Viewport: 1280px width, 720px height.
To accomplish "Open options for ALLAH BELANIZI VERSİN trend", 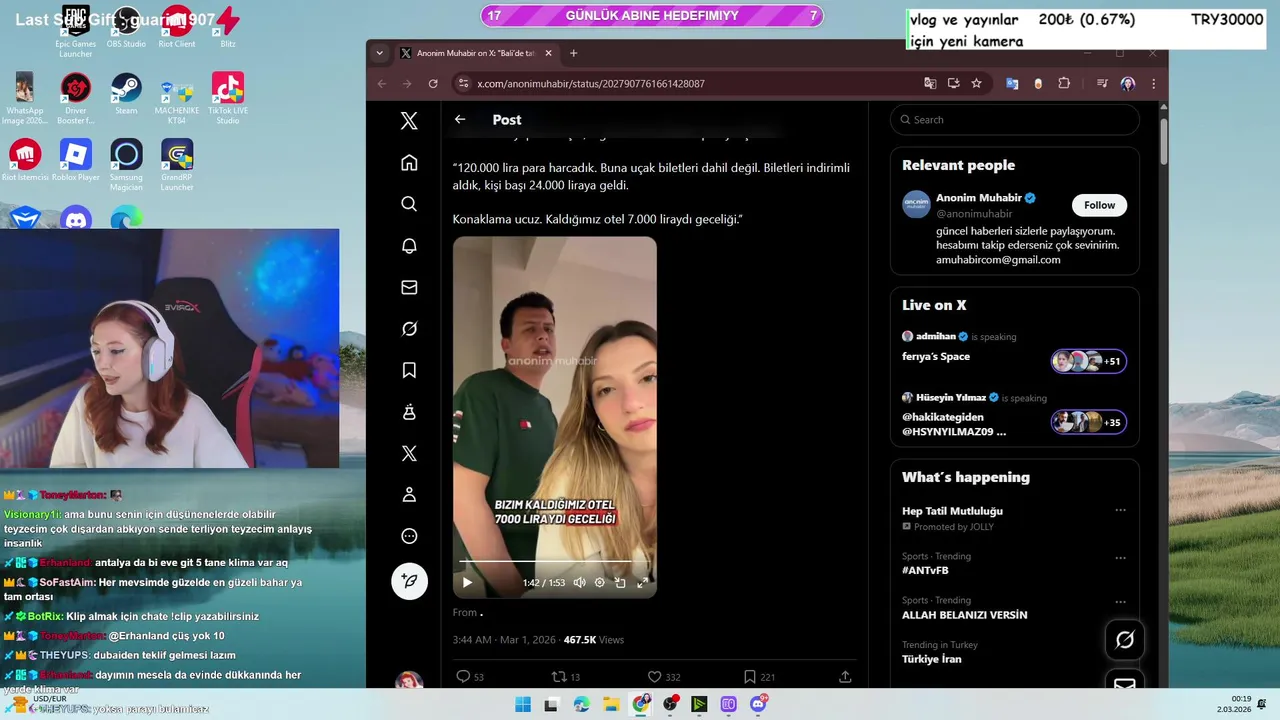I will [x=1120, y=602].
